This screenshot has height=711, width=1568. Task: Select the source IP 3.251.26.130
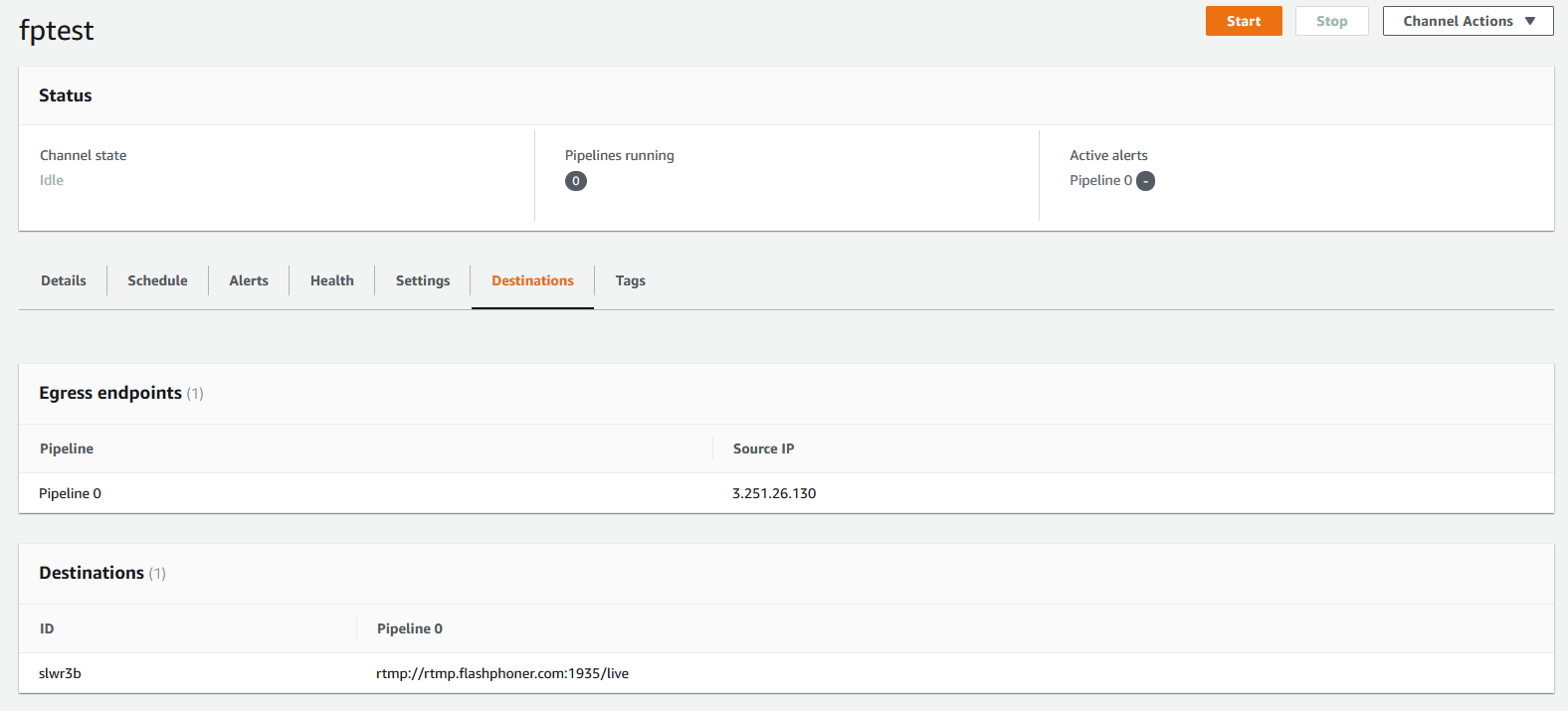[x=774, y=493]
